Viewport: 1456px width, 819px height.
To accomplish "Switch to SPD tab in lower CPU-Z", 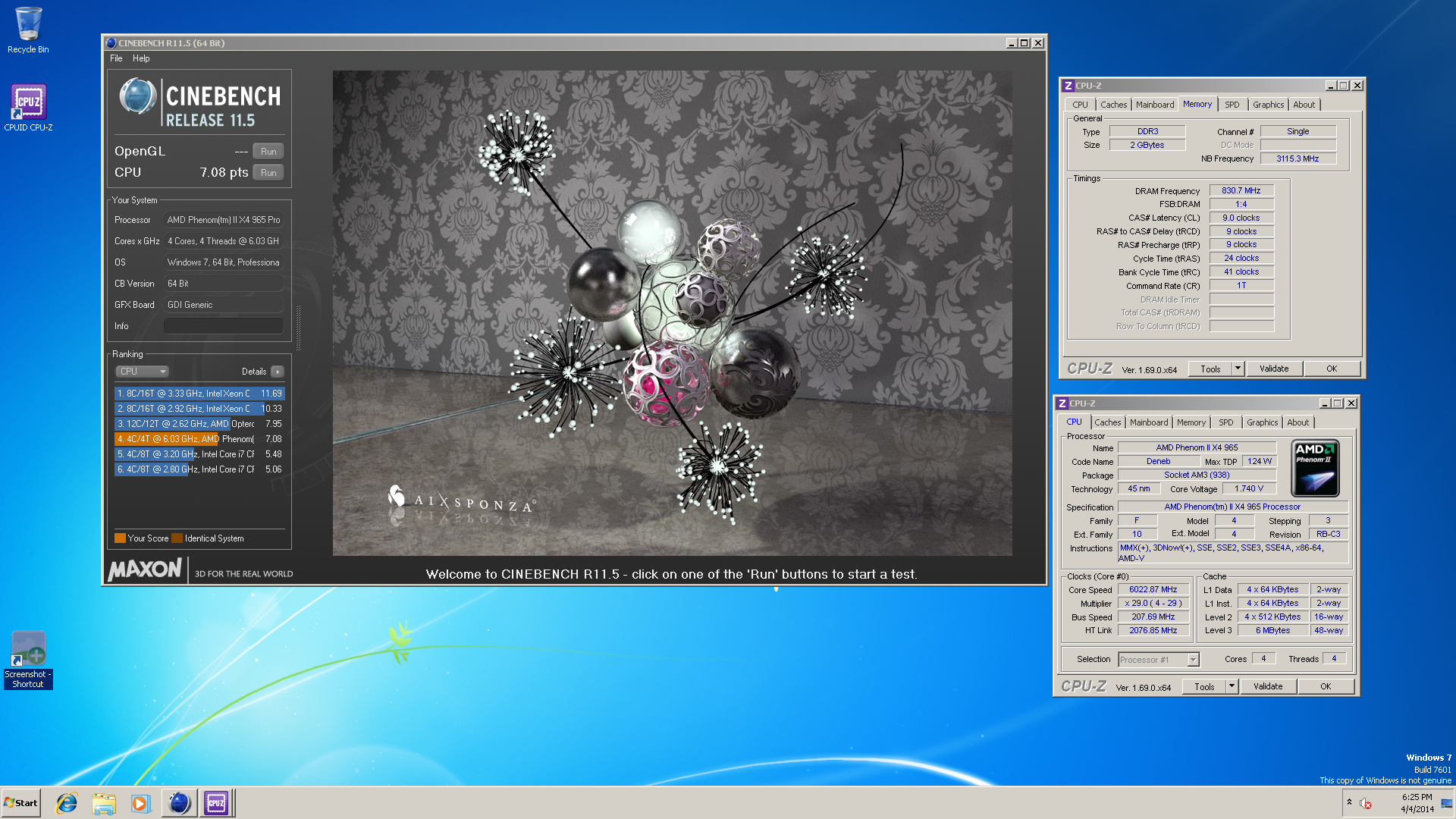I will (x=1226, y=422).
